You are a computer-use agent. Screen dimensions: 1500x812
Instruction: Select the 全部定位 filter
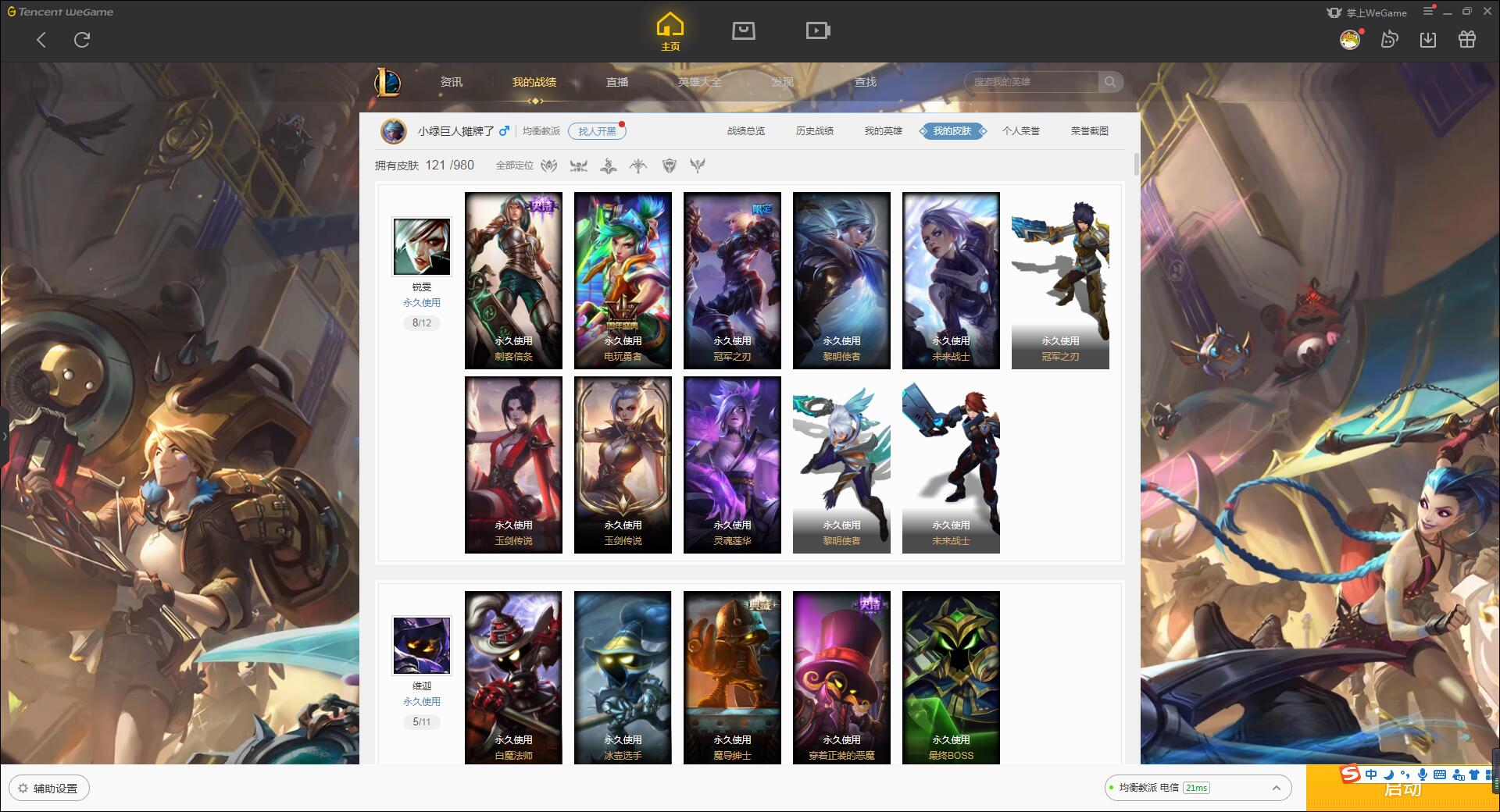(514, 166)
